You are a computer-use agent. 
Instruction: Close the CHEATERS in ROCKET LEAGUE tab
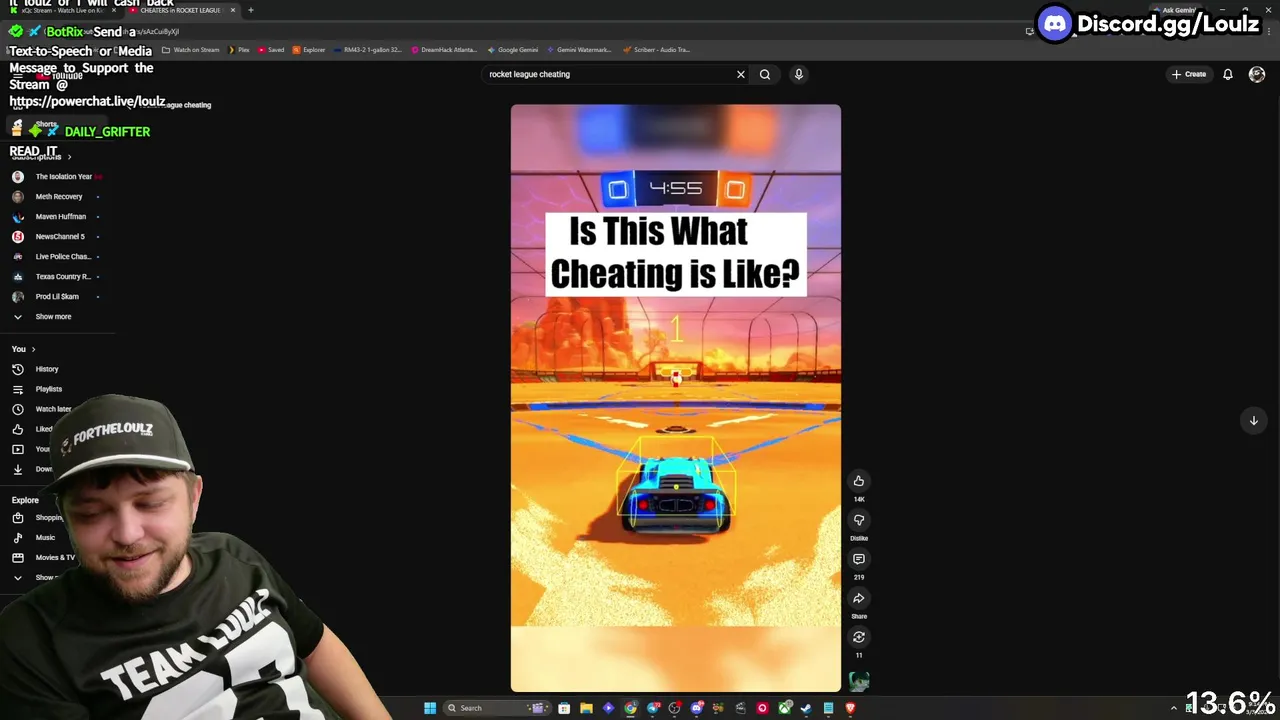point(233,10)
